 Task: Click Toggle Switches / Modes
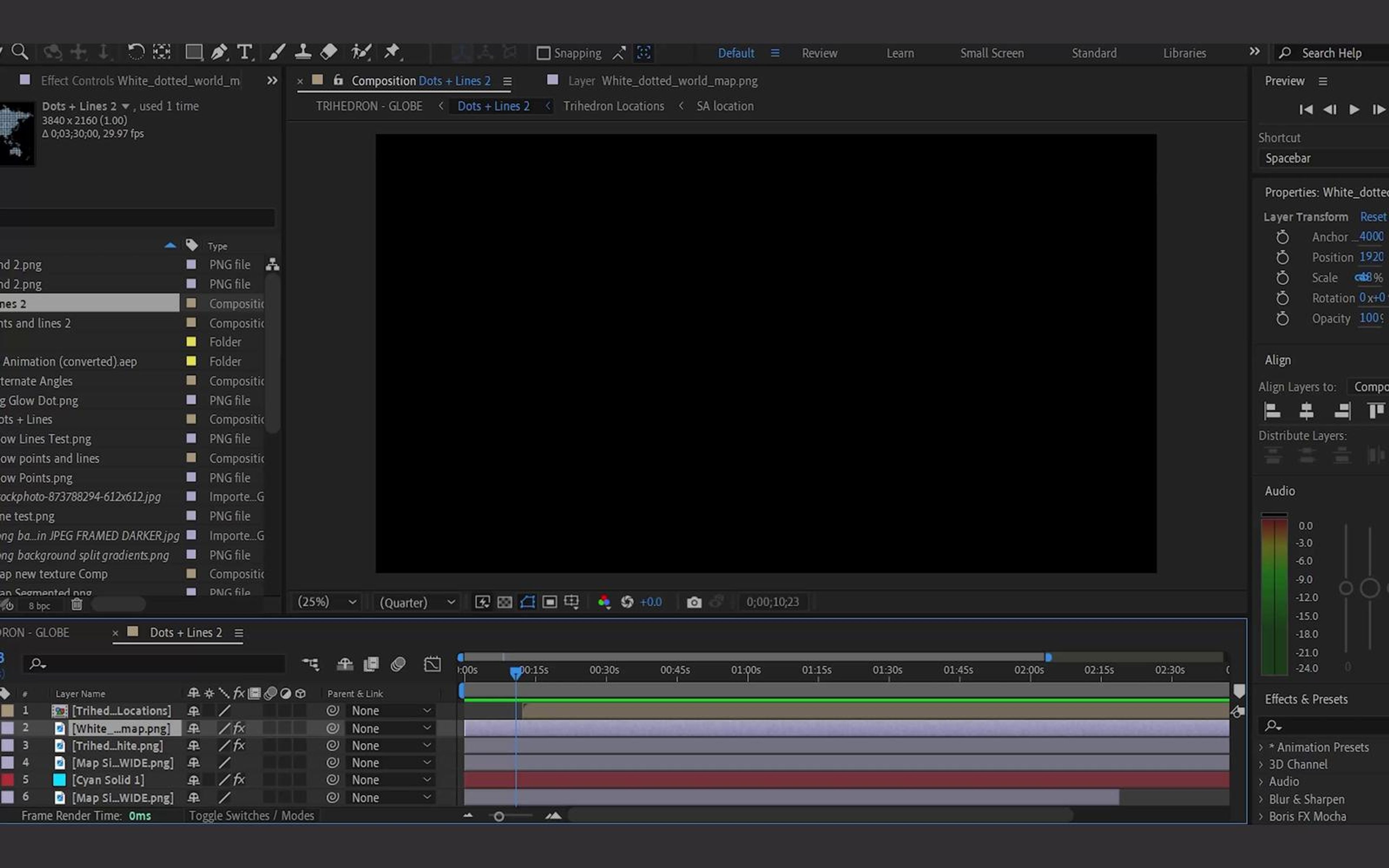pyautogui.click(x=251, y=815)
